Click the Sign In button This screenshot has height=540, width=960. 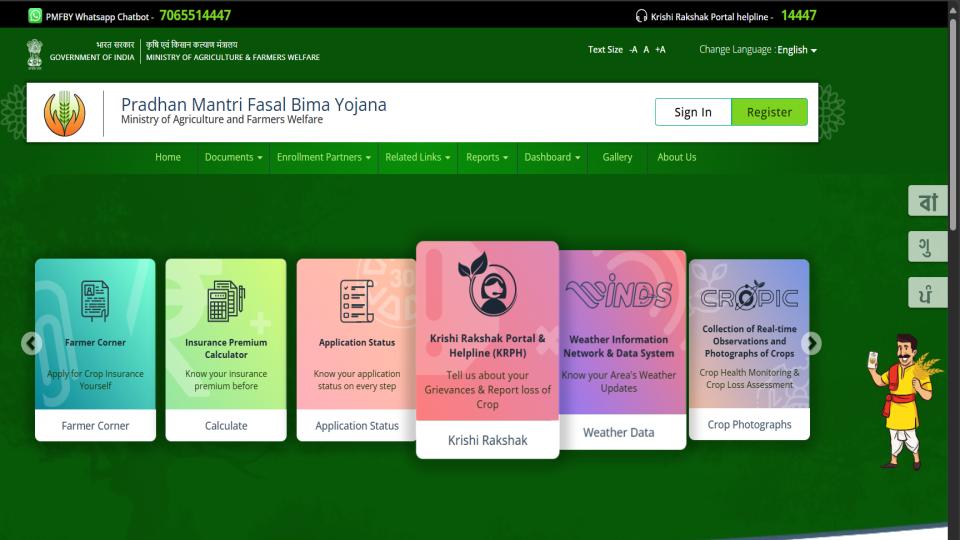693,112
